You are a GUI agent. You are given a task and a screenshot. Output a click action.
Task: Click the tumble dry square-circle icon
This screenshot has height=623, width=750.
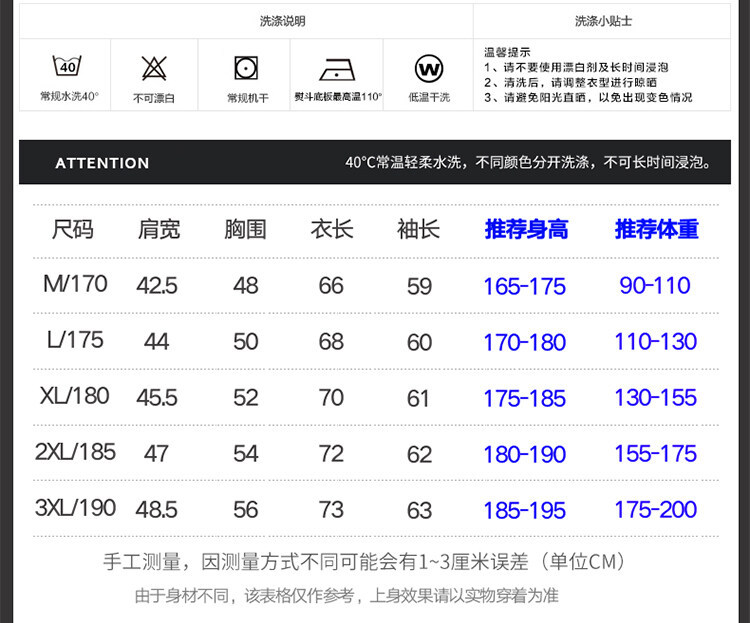(x=246, y=68)
